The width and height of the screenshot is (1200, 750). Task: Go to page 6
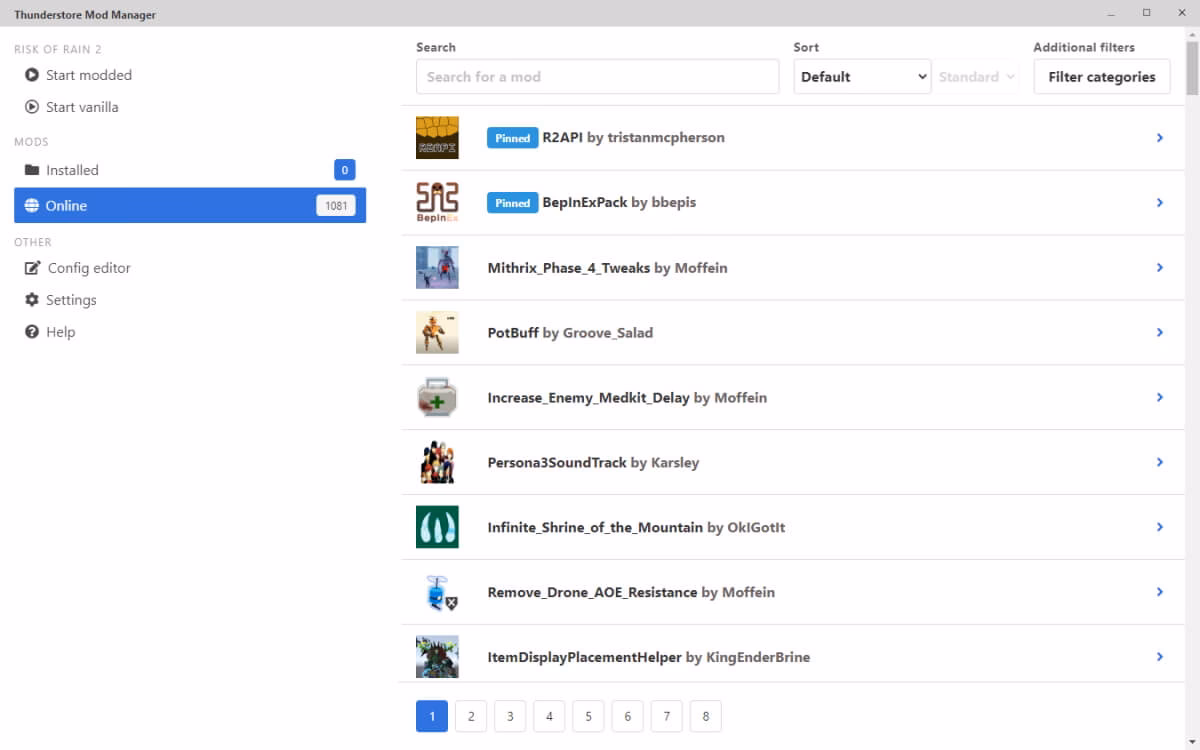[627, 716]
